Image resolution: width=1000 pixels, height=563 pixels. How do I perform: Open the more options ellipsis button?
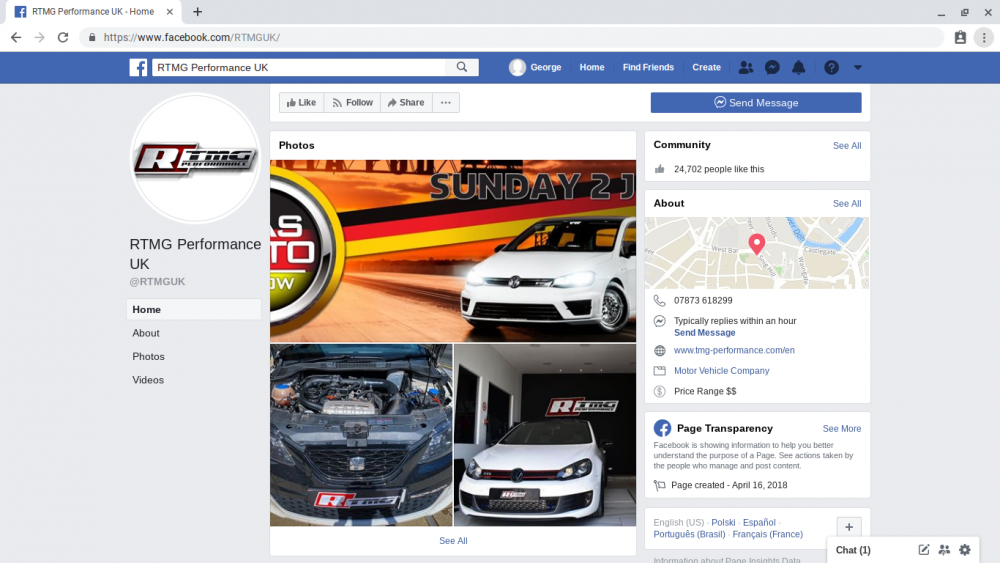446,103
